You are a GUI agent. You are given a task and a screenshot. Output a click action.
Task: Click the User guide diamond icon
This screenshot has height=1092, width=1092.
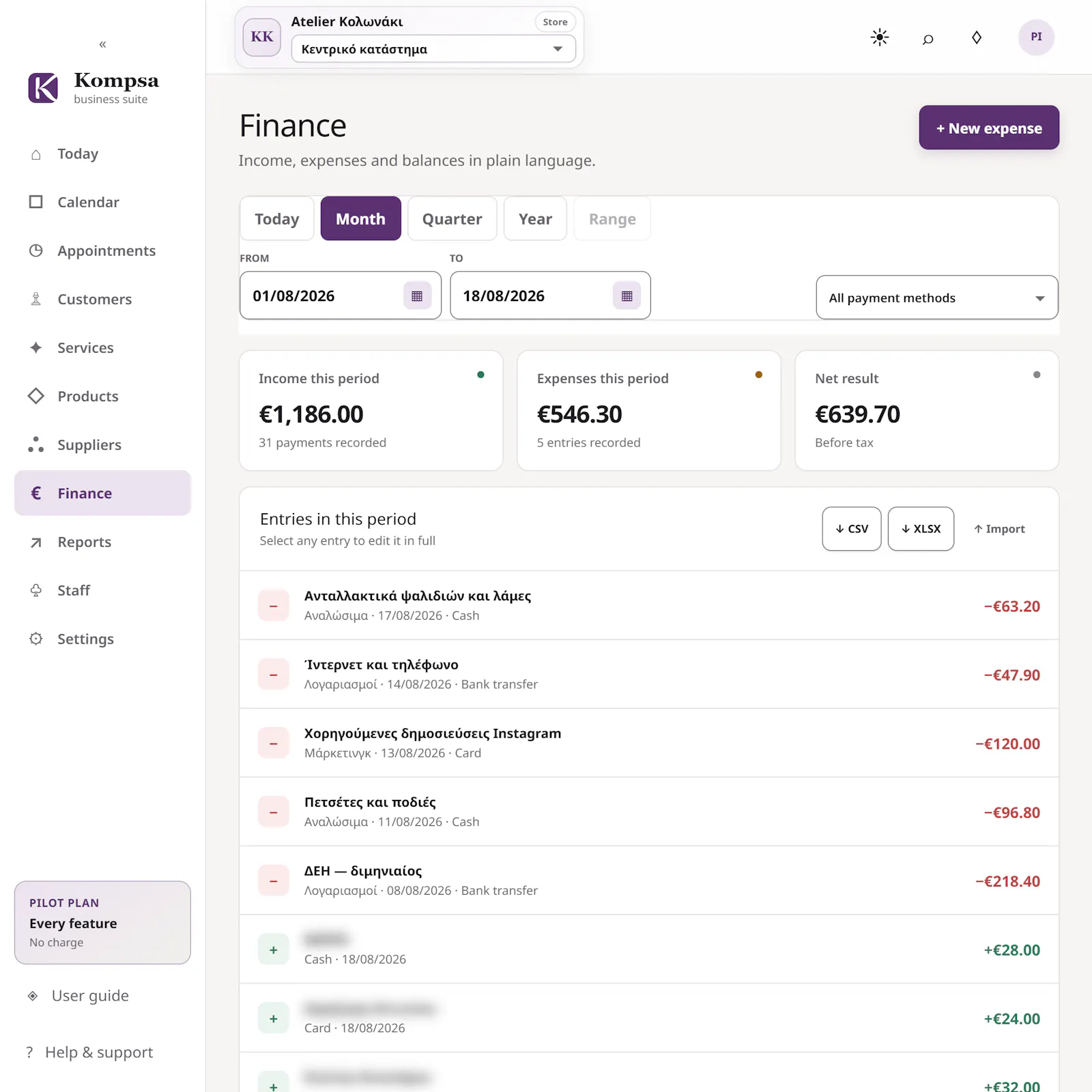(x=33, y=996)
